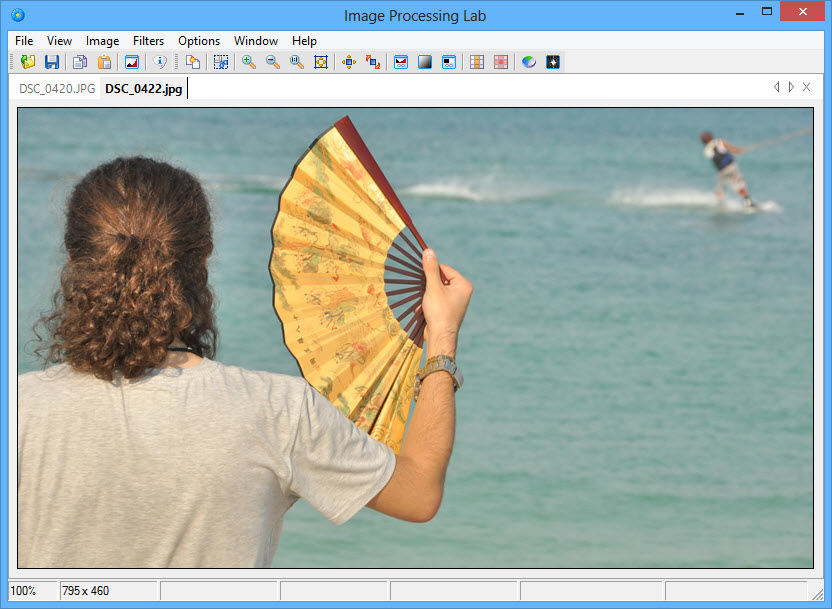Save image with the floppy disk icon
The image size is (832, 609).
click(x=51, y=62)
